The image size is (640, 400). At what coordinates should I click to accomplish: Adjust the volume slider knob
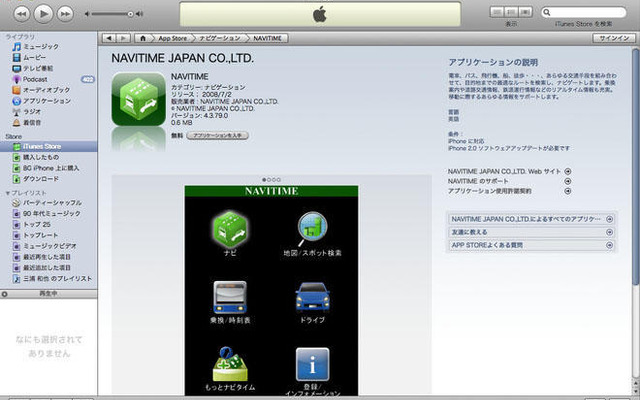pos(130,14)
